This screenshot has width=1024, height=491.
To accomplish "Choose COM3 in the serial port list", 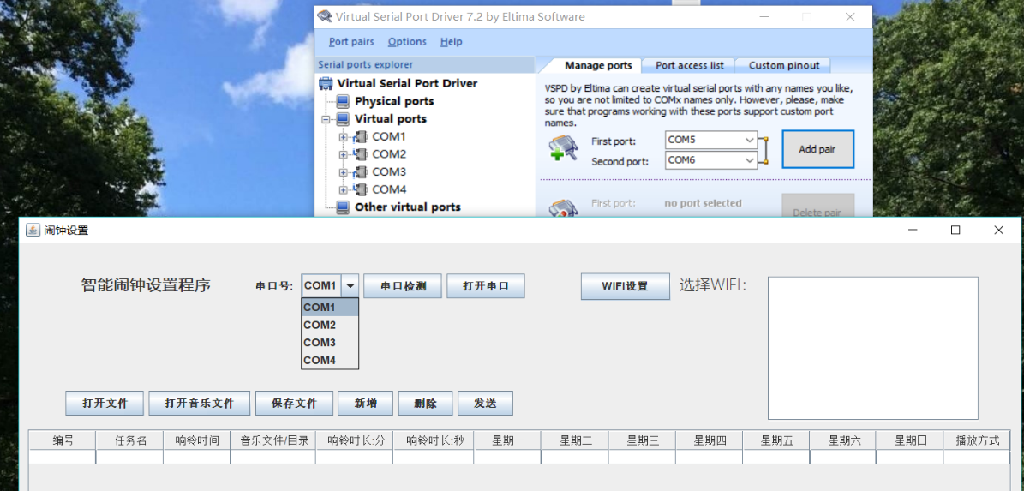I will [330, 342].
